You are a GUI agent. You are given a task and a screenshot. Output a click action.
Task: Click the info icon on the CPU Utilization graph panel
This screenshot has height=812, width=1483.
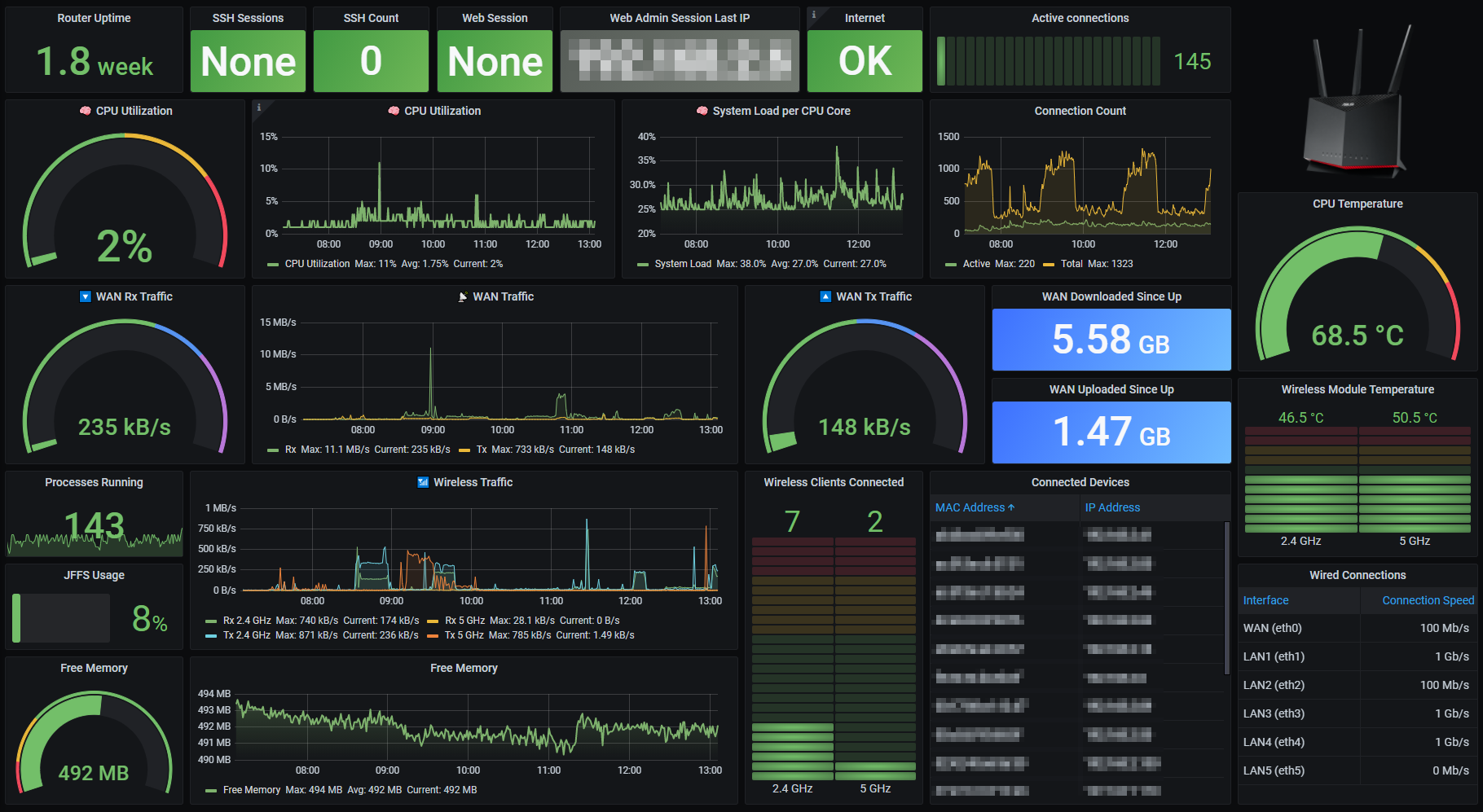coord(259,108)
